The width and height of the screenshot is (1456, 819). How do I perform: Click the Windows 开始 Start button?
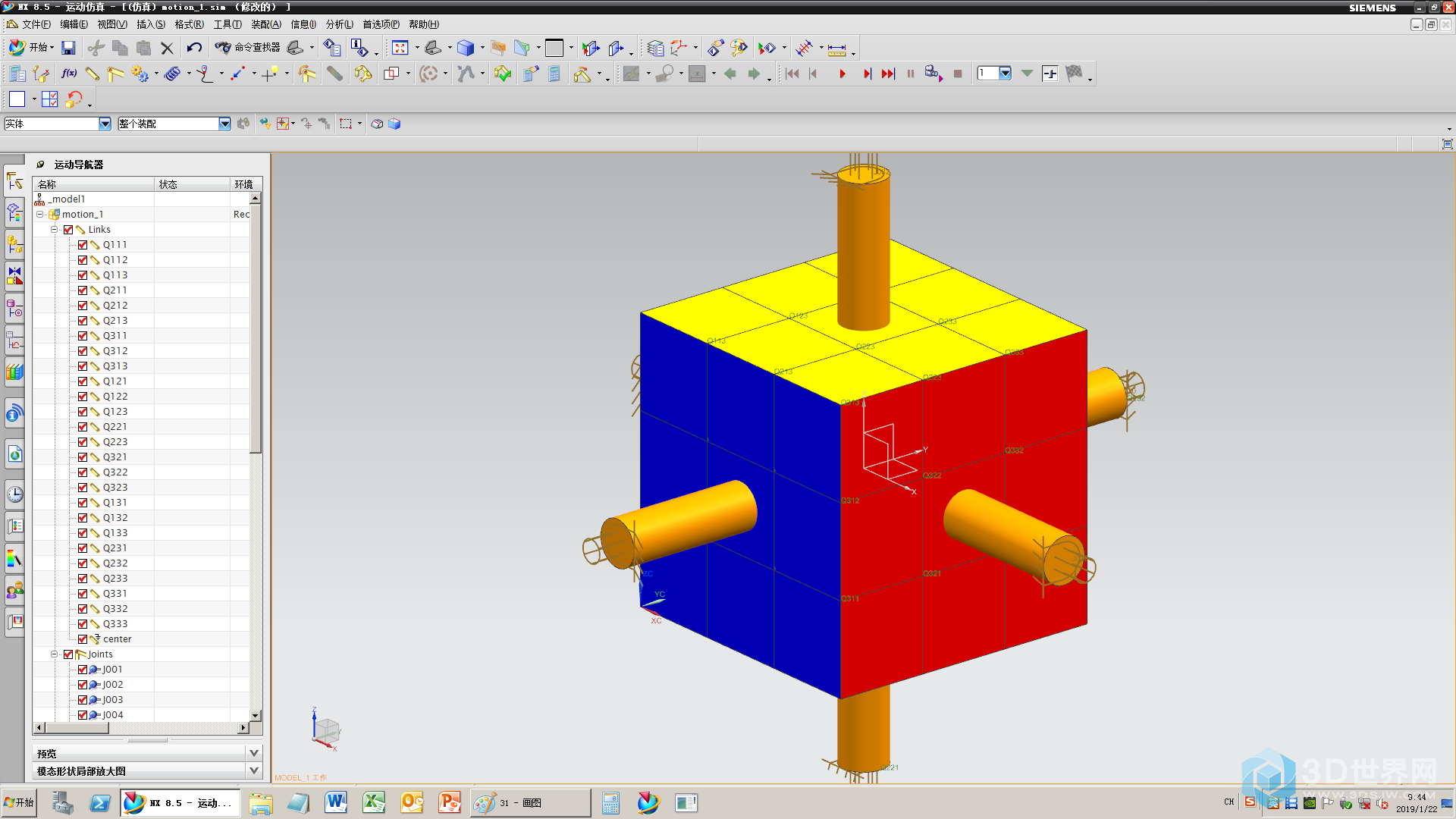[19, 802]
